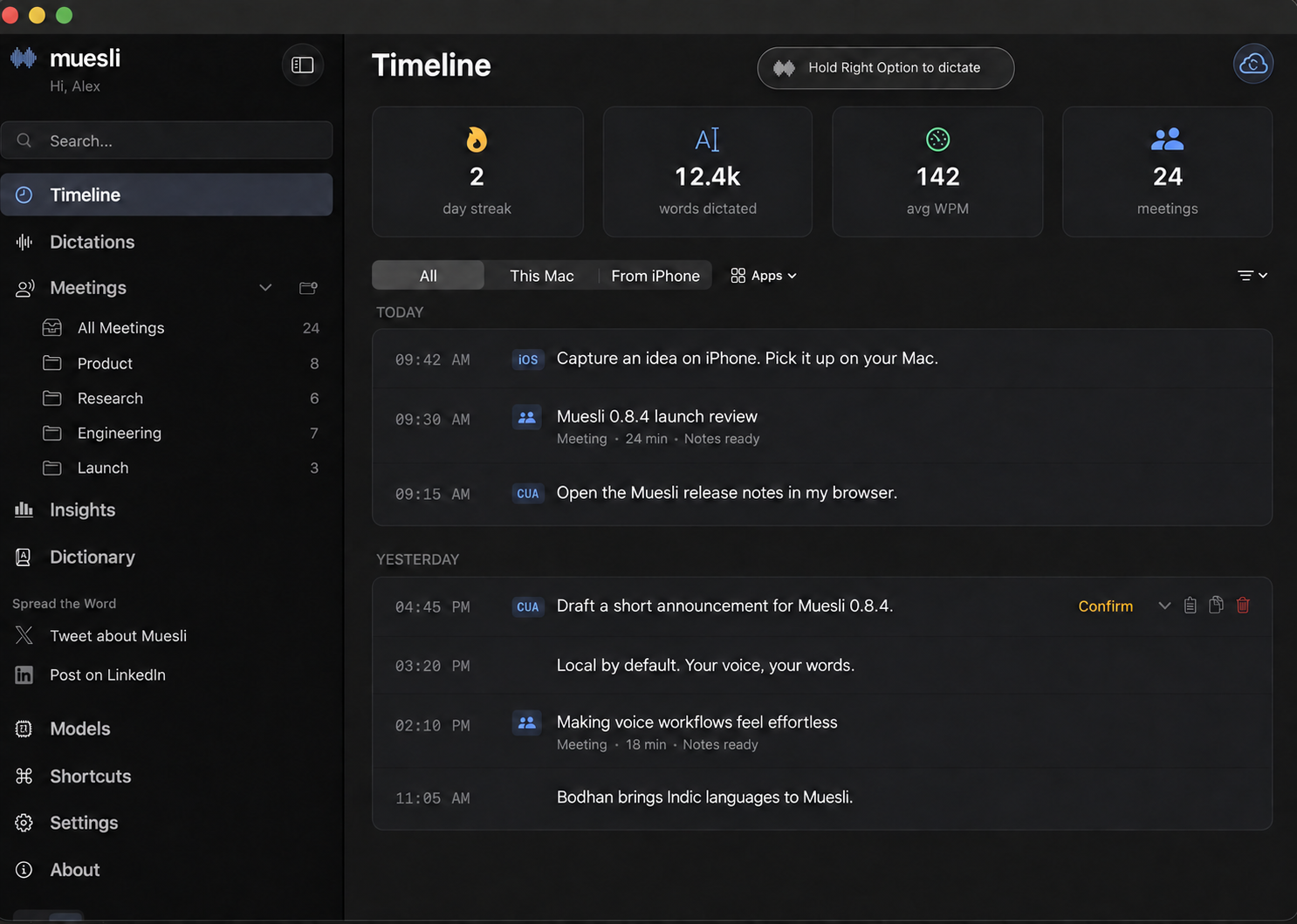1297x924 pixels.
Task: Click the iOS badge on the 09:42 entry
Action: click(528, 359)
